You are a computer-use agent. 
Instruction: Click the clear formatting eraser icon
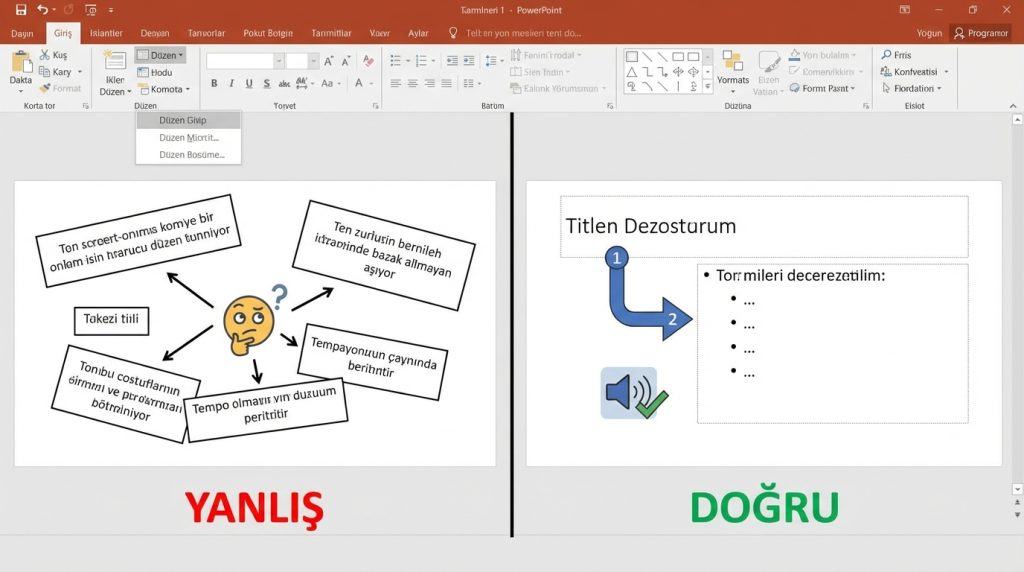368,61
